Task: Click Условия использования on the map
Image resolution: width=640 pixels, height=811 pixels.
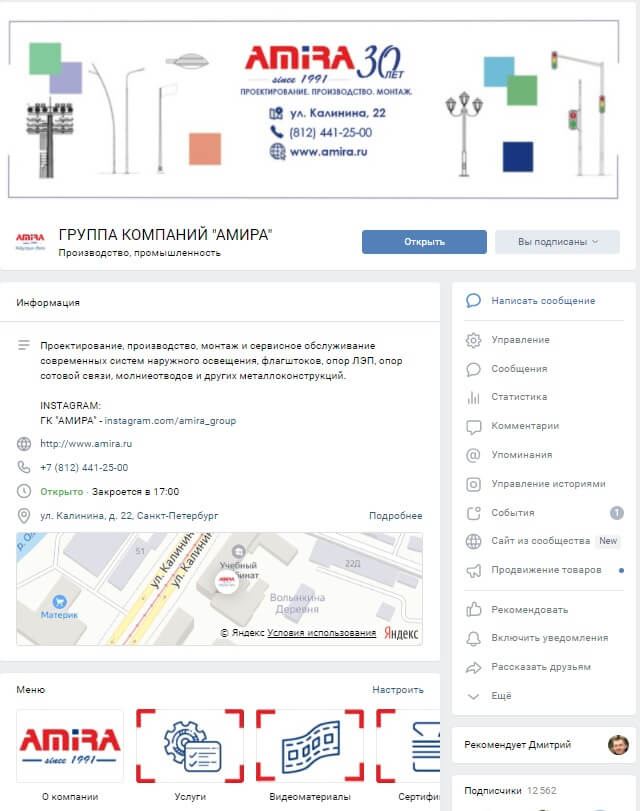Action: 321,633
